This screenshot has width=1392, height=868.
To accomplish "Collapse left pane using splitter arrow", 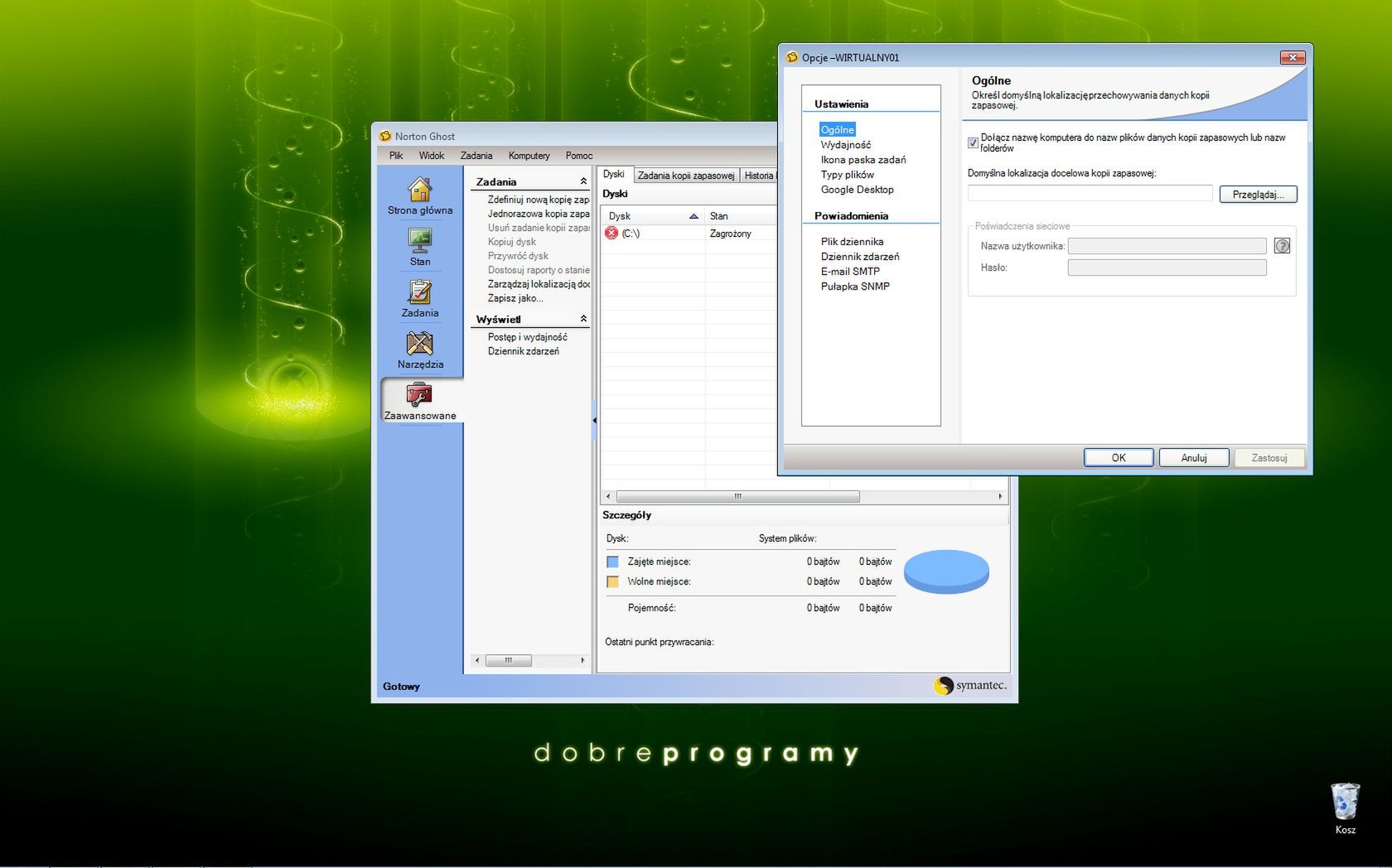I will (594, 421).
